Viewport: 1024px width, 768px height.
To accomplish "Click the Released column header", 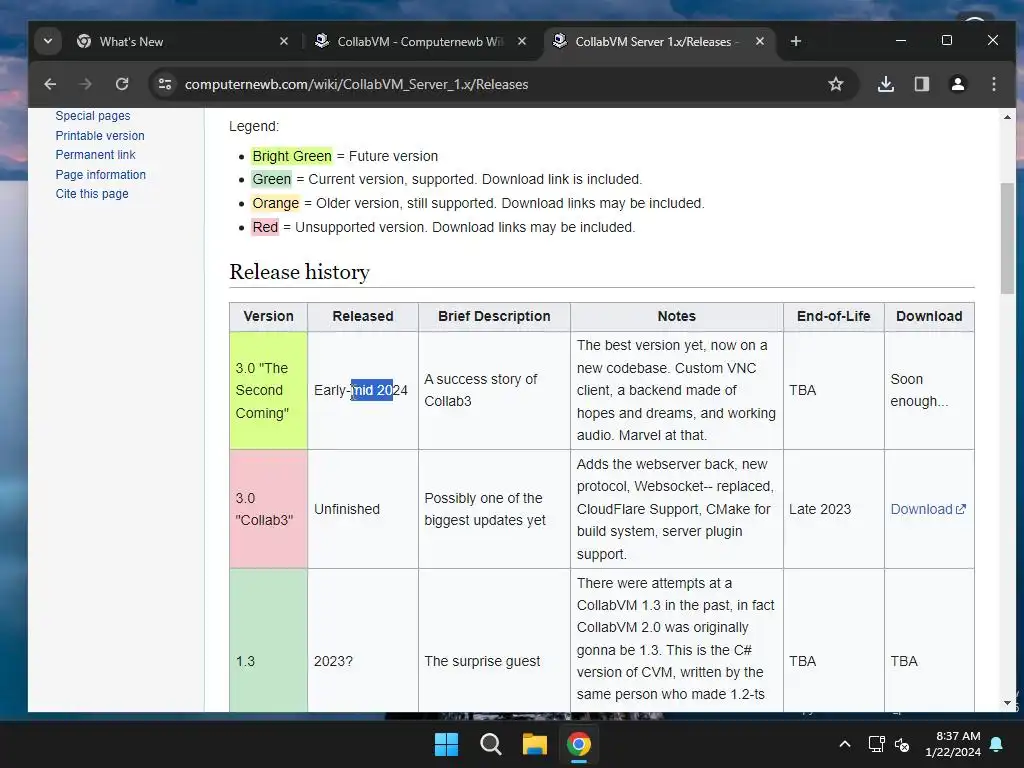I will pos(362,316).
